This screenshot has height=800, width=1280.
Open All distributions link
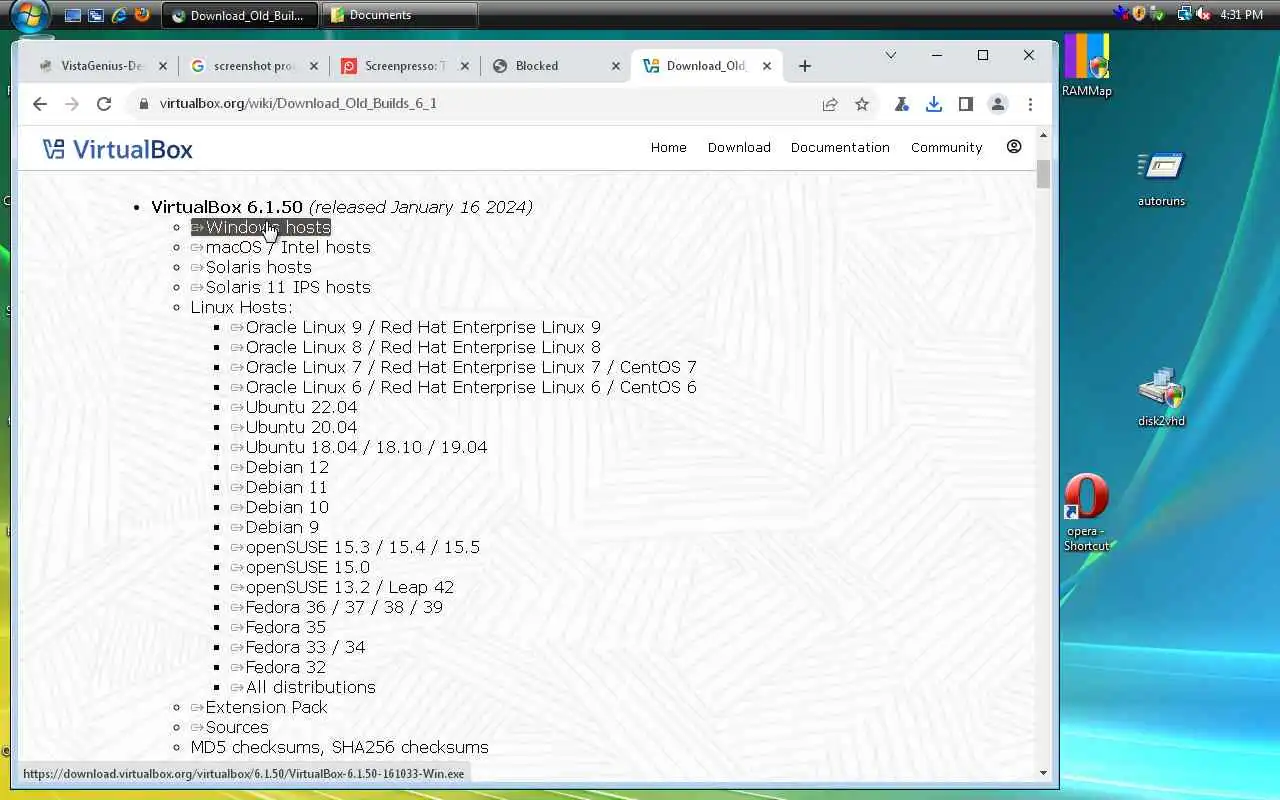[x=304, y=687]
